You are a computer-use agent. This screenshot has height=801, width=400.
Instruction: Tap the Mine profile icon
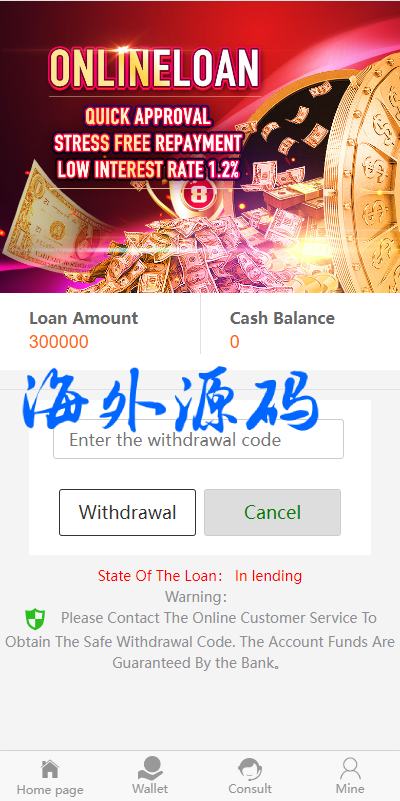[x=350, y=769]
